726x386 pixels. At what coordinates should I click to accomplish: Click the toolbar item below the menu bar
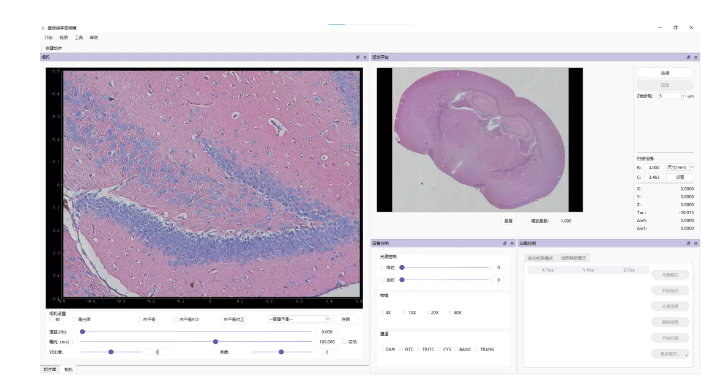[53, 48]
